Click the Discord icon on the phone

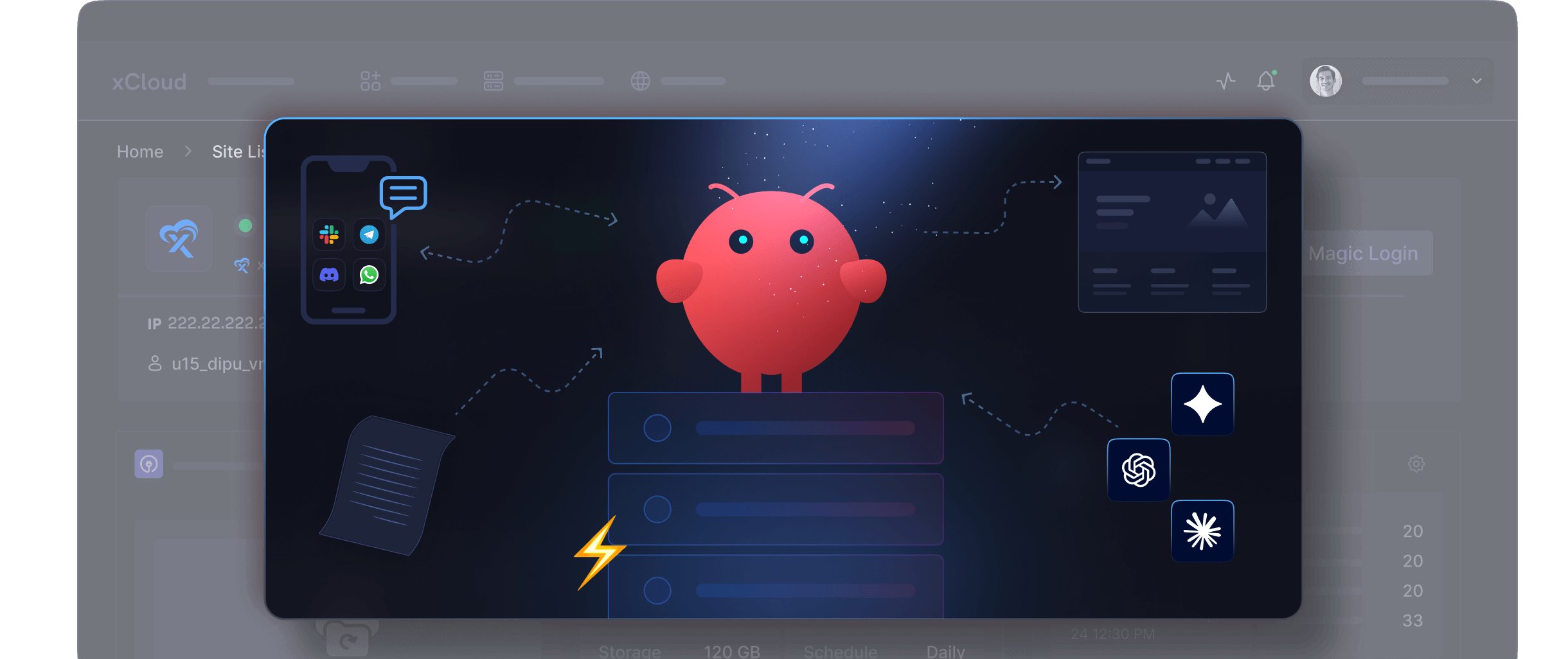pos(329,275)
